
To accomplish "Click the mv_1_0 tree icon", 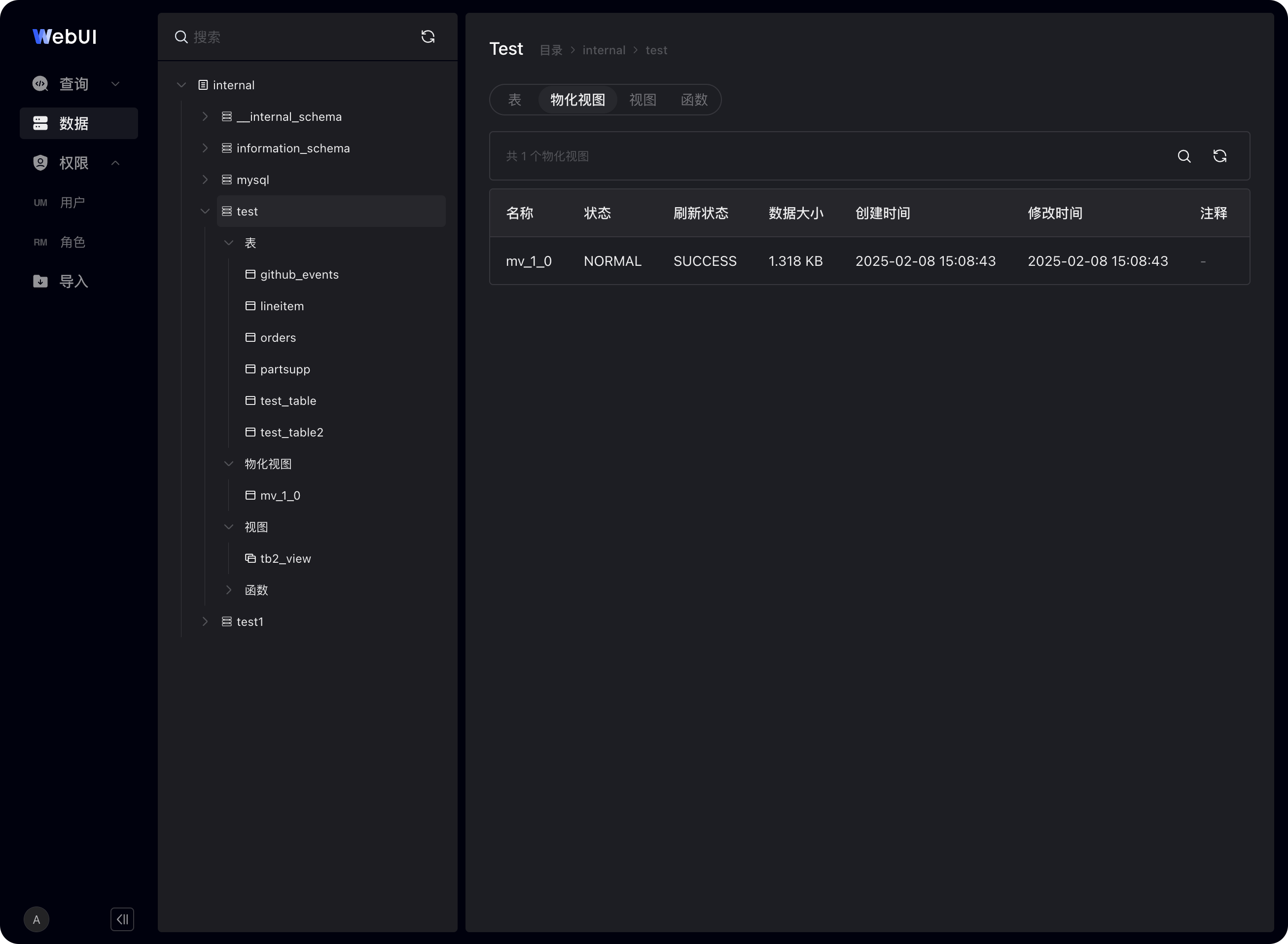I will tap(250, 496).
